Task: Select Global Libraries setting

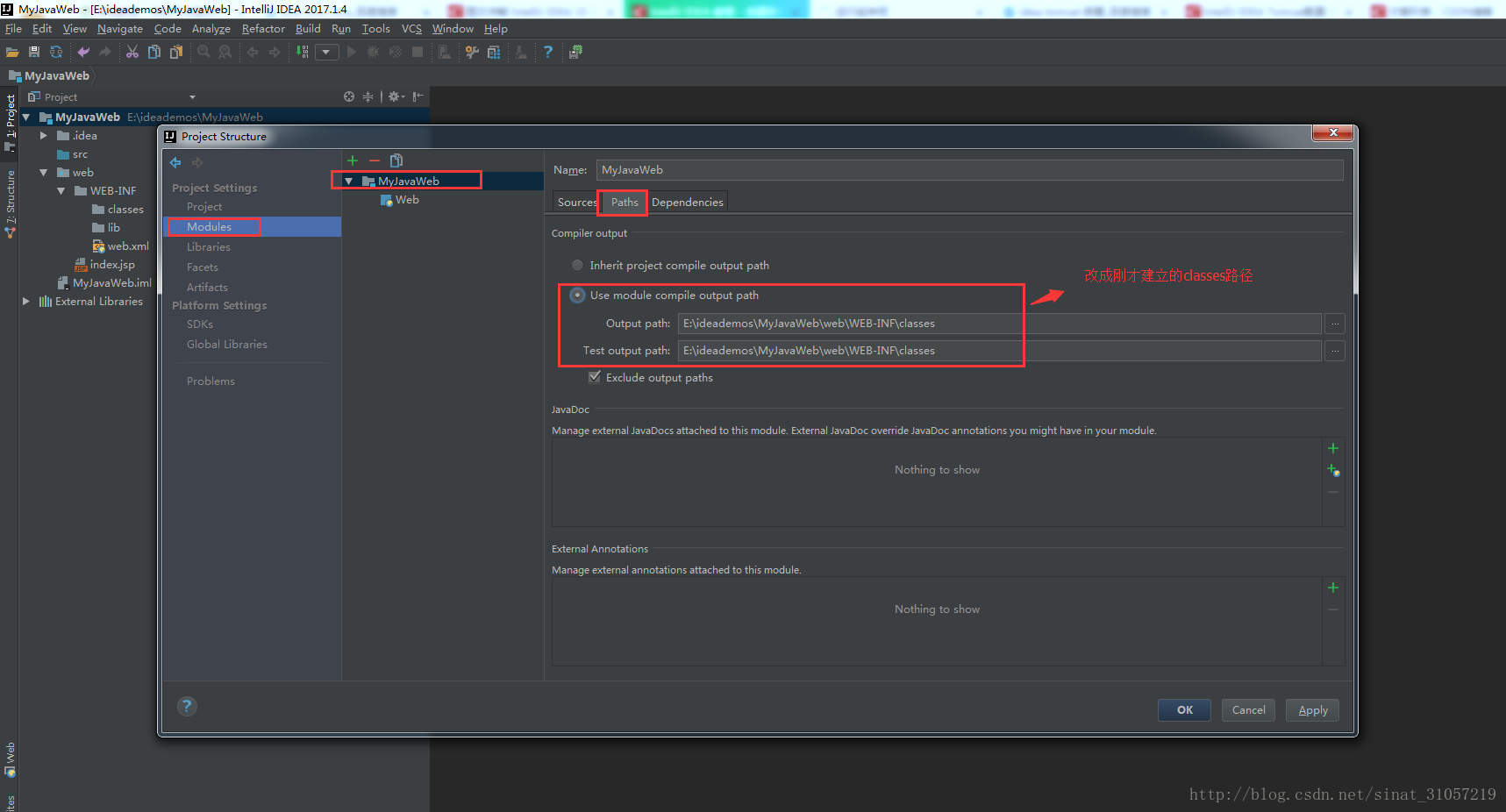Action: coord(227,345)
